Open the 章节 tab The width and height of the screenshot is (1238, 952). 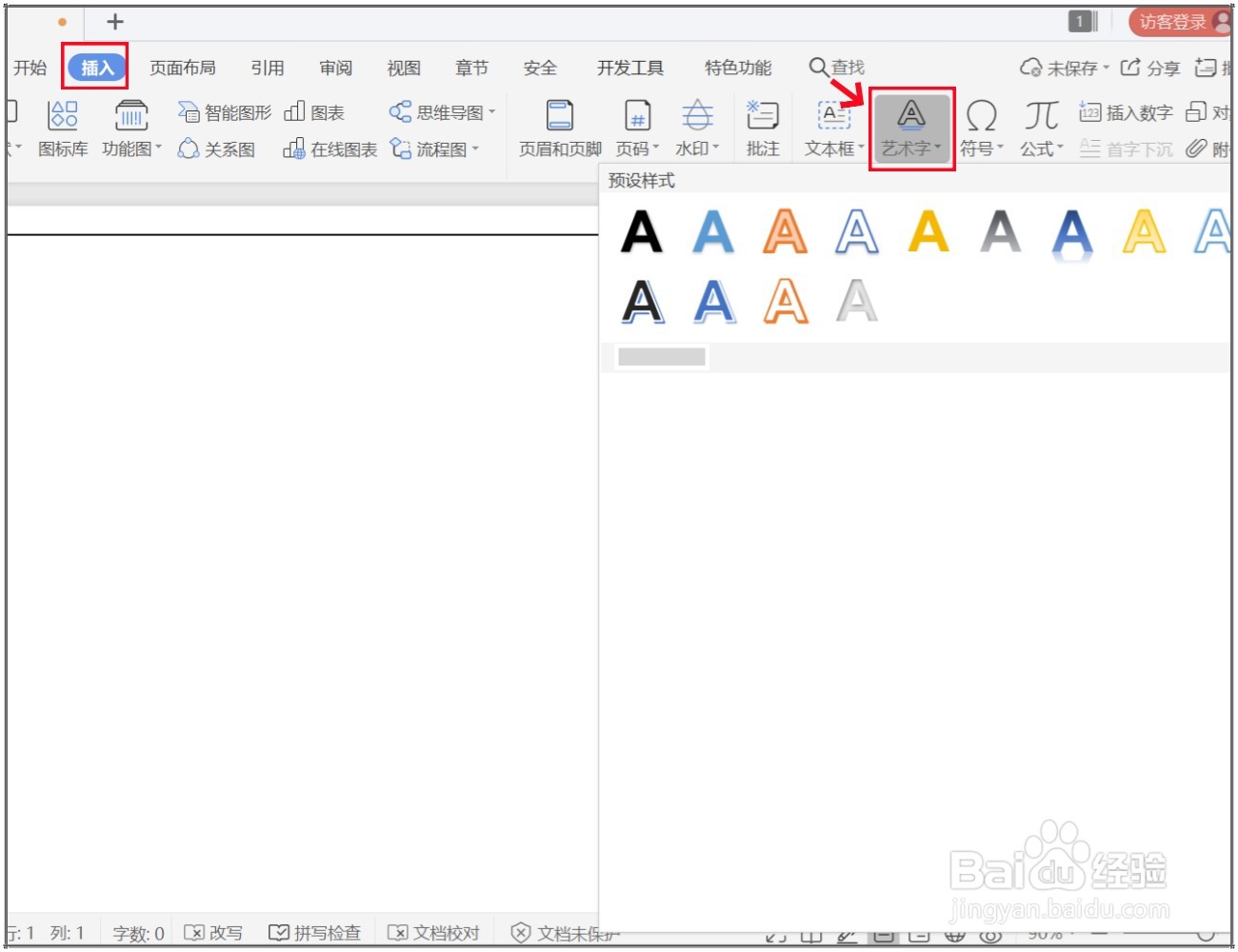471,68
